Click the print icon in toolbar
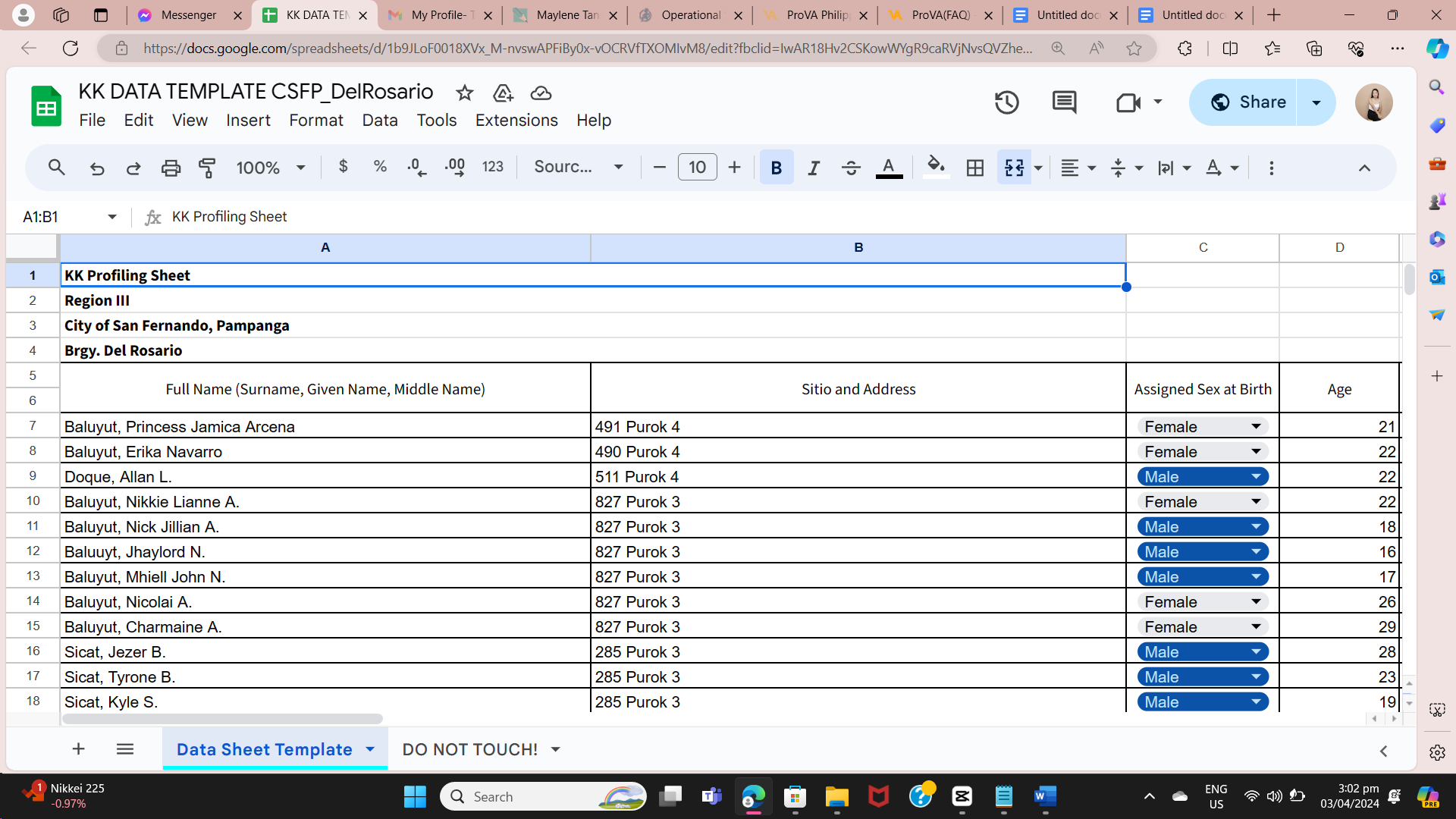The image size is (1456, 819). tap(171, 168)
